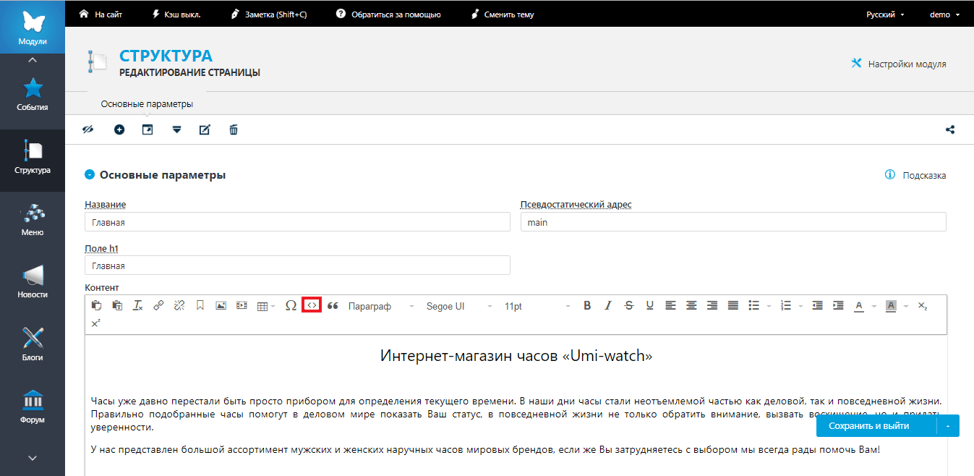This screenshot has width=974, height=476.
Task: Open the Меню module
Action: pos(32,221)
